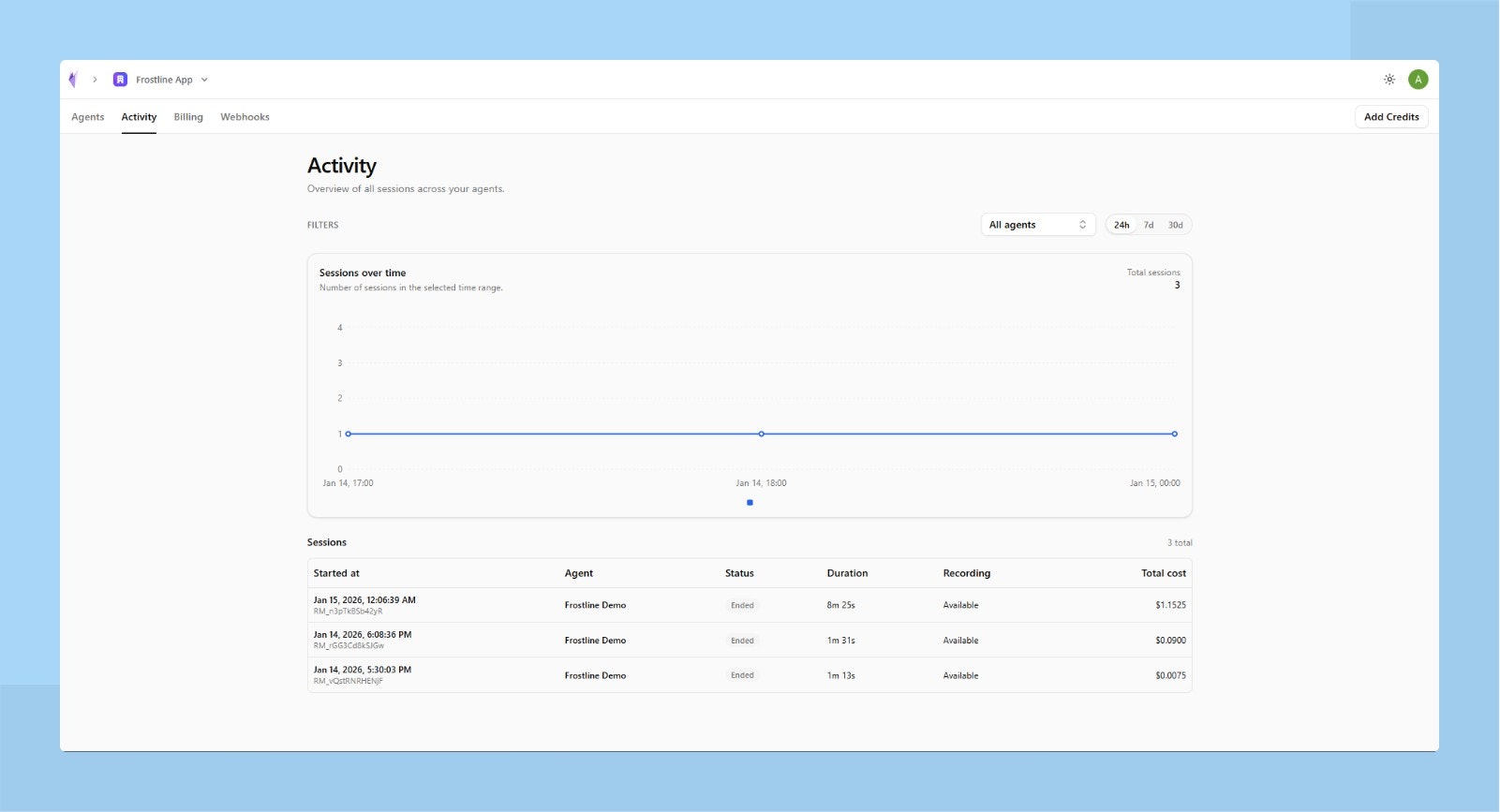Open the green user avatar menu
The image size is (1500, 812).
click(x=1418, y=80)
